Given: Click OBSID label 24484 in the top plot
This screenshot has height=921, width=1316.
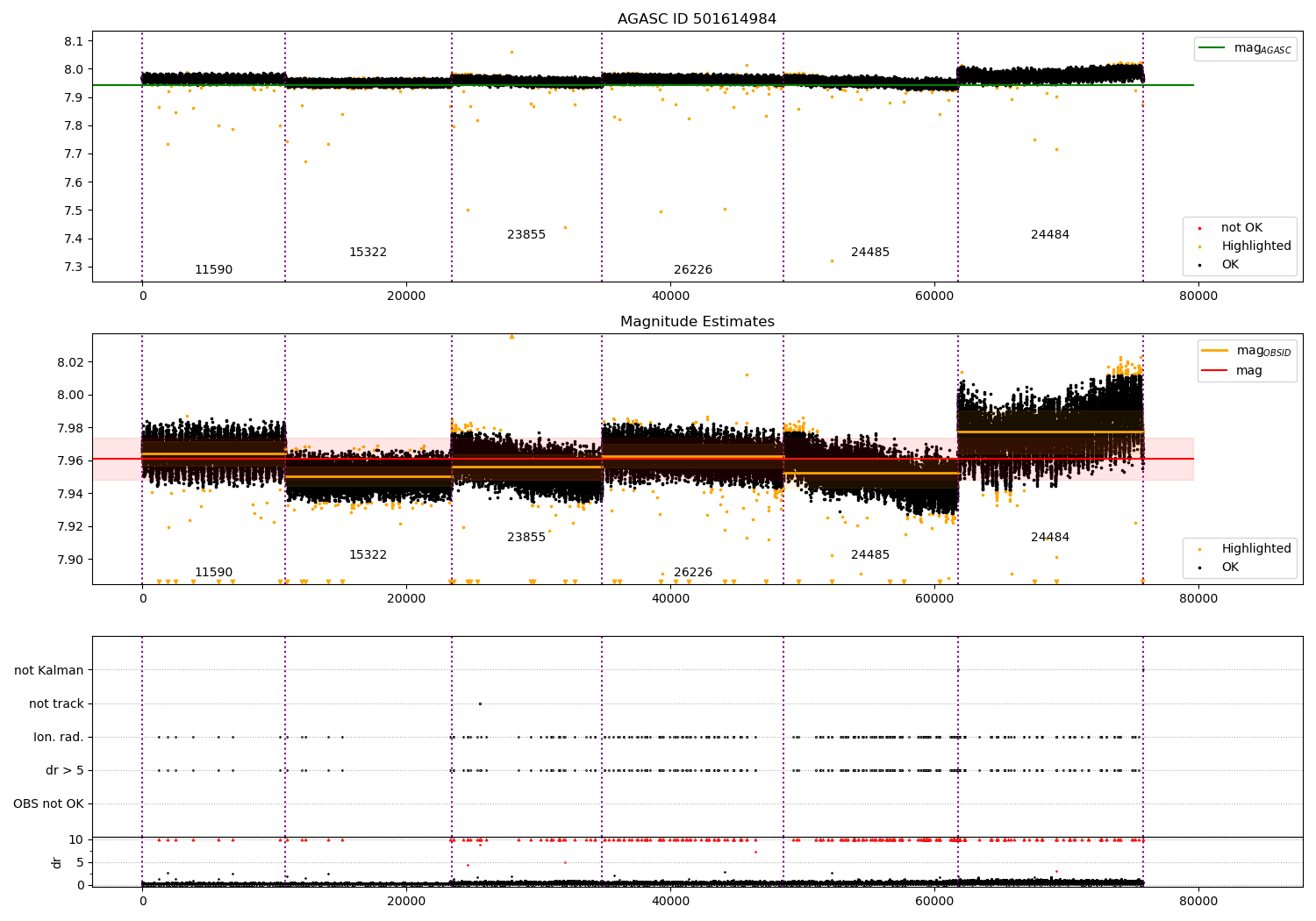Looking at the screenshot, I should coord(1050,235).
